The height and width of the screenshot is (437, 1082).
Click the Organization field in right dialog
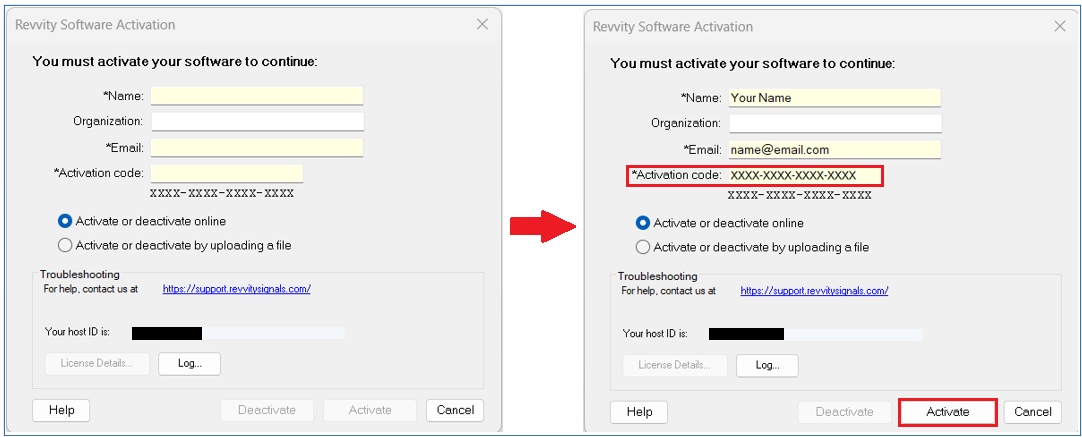pyautogui.click(x=835, y=124)
